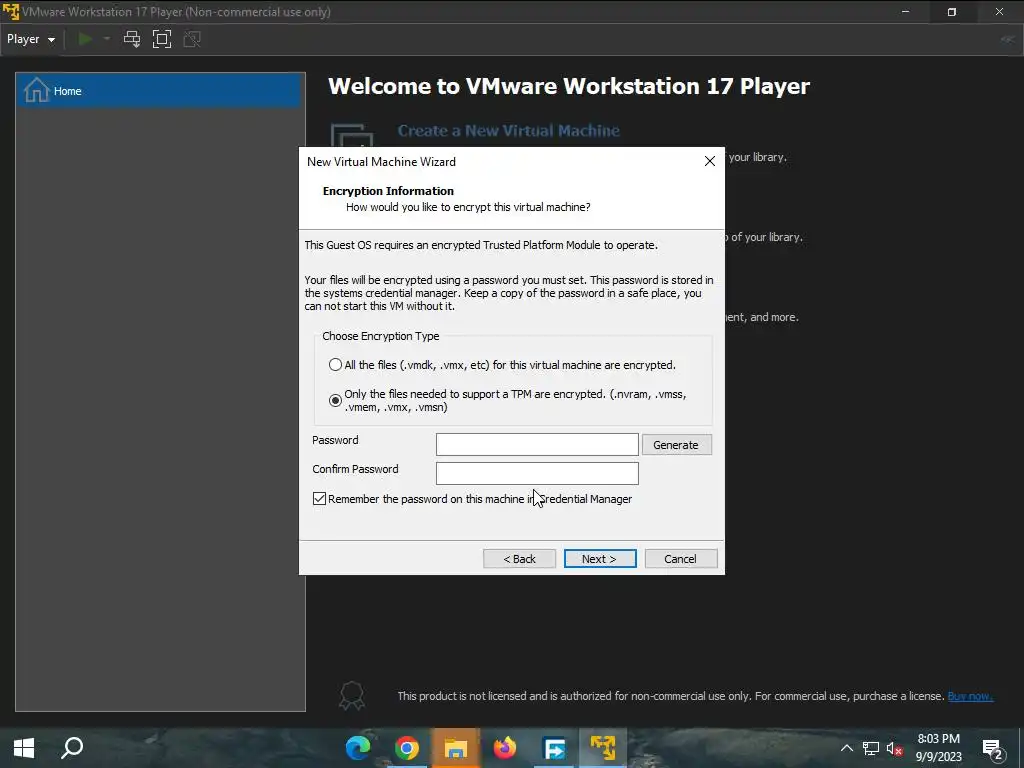This screenshot has height=768, width=1024.
Task: Click the network tray icon
Action: coord(871,748)
